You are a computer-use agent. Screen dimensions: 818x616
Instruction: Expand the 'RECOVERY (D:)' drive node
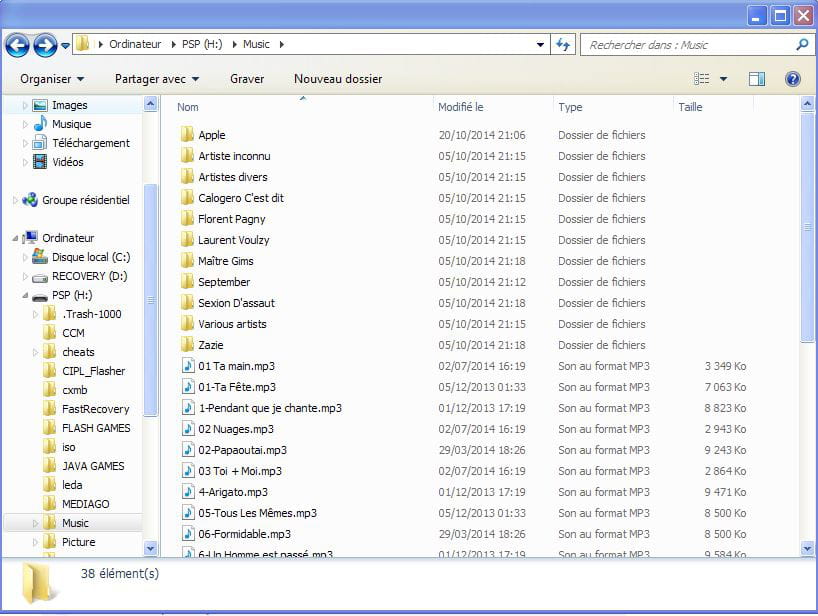click(x=25, y=276)
